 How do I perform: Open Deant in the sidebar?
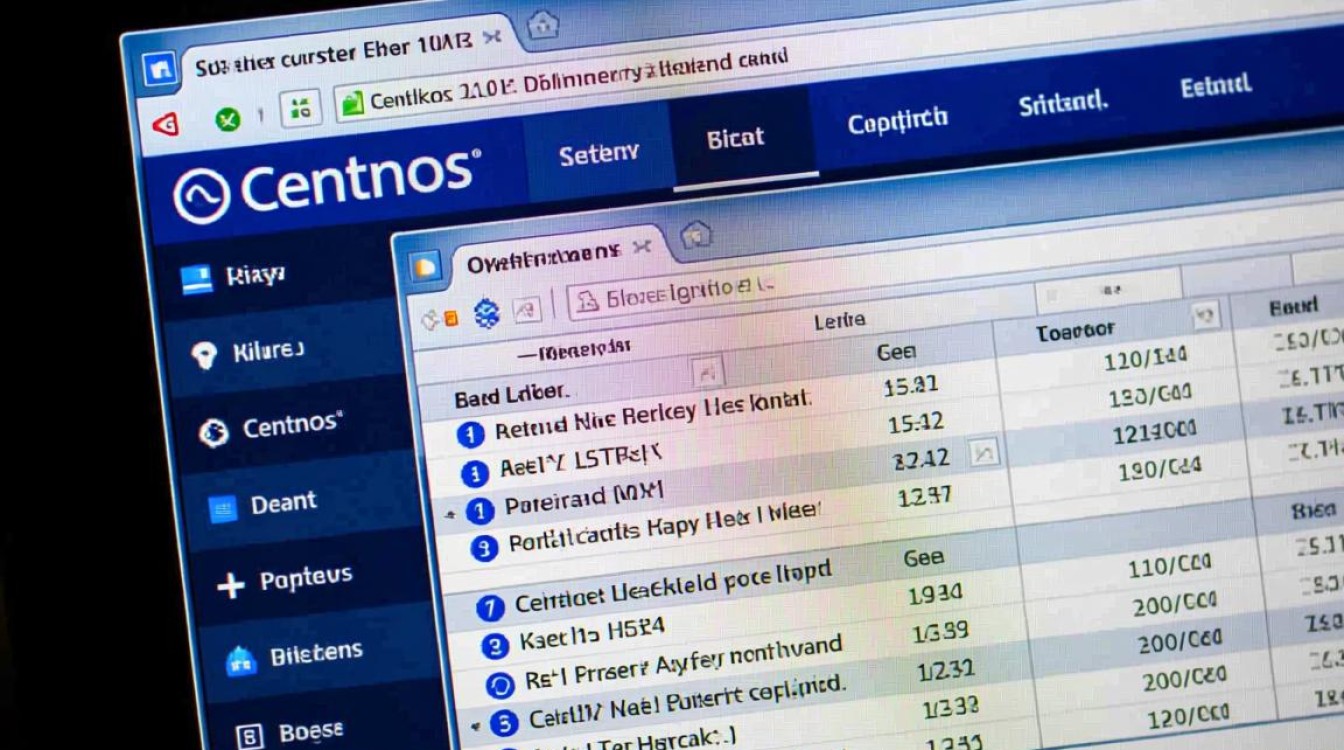[283, 503]
